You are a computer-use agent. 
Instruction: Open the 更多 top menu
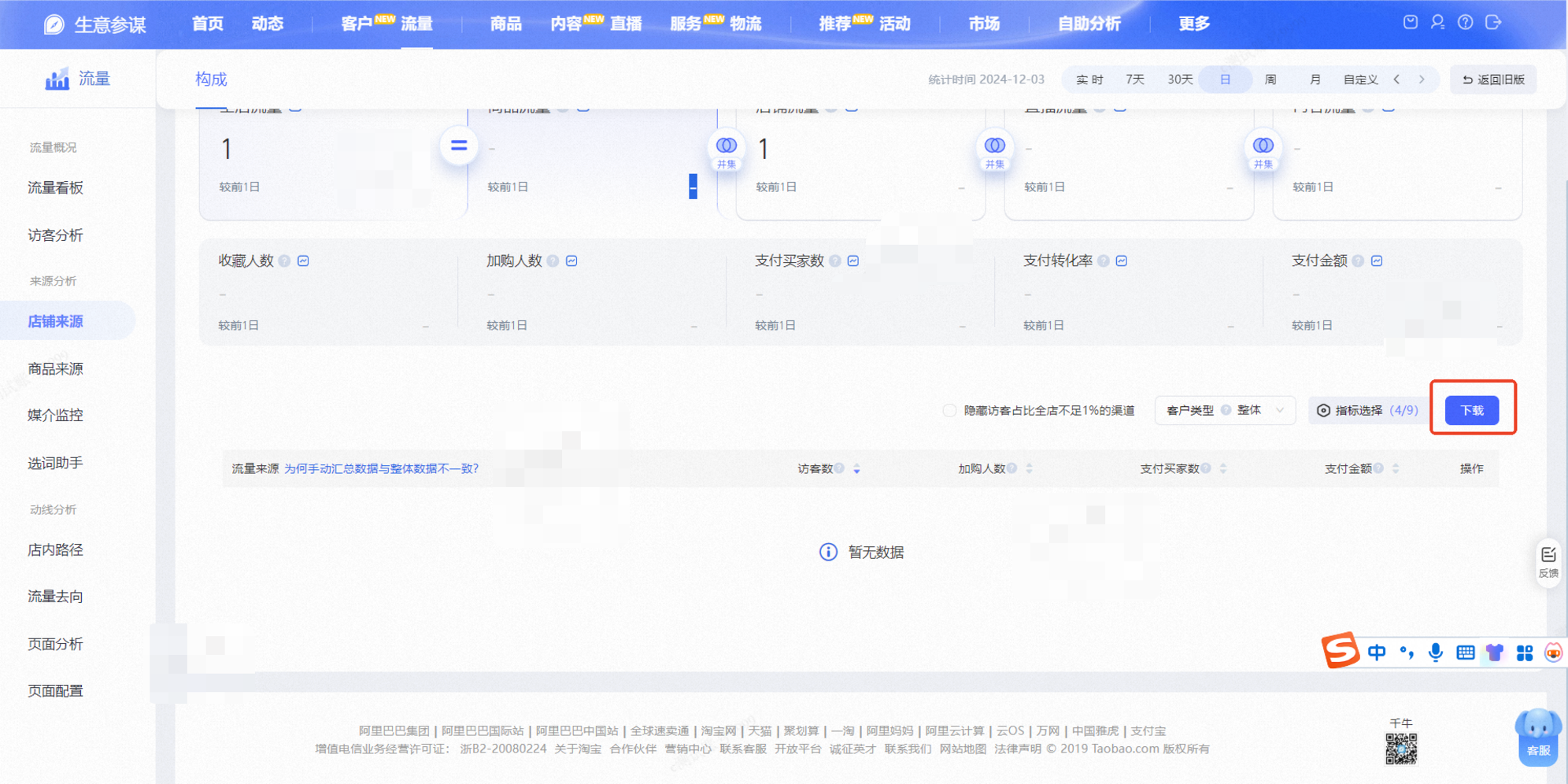1194,24
